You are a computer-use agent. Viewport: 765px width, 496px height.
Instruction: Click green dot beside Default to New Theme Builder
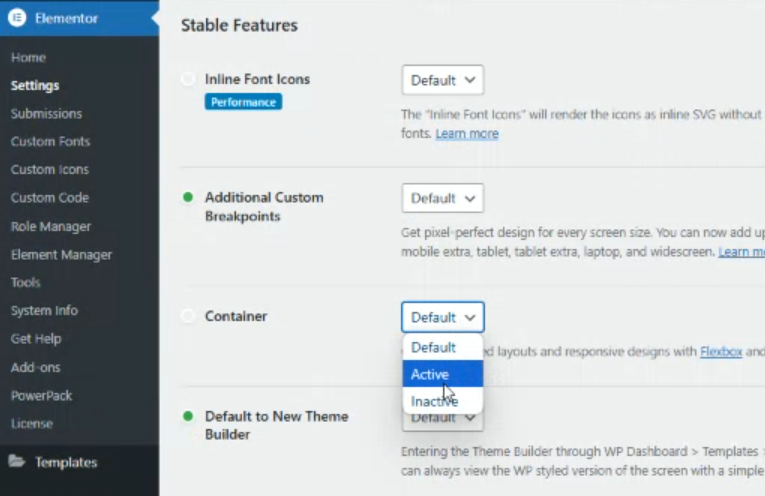pyautogui.click(x=188, y=416)
